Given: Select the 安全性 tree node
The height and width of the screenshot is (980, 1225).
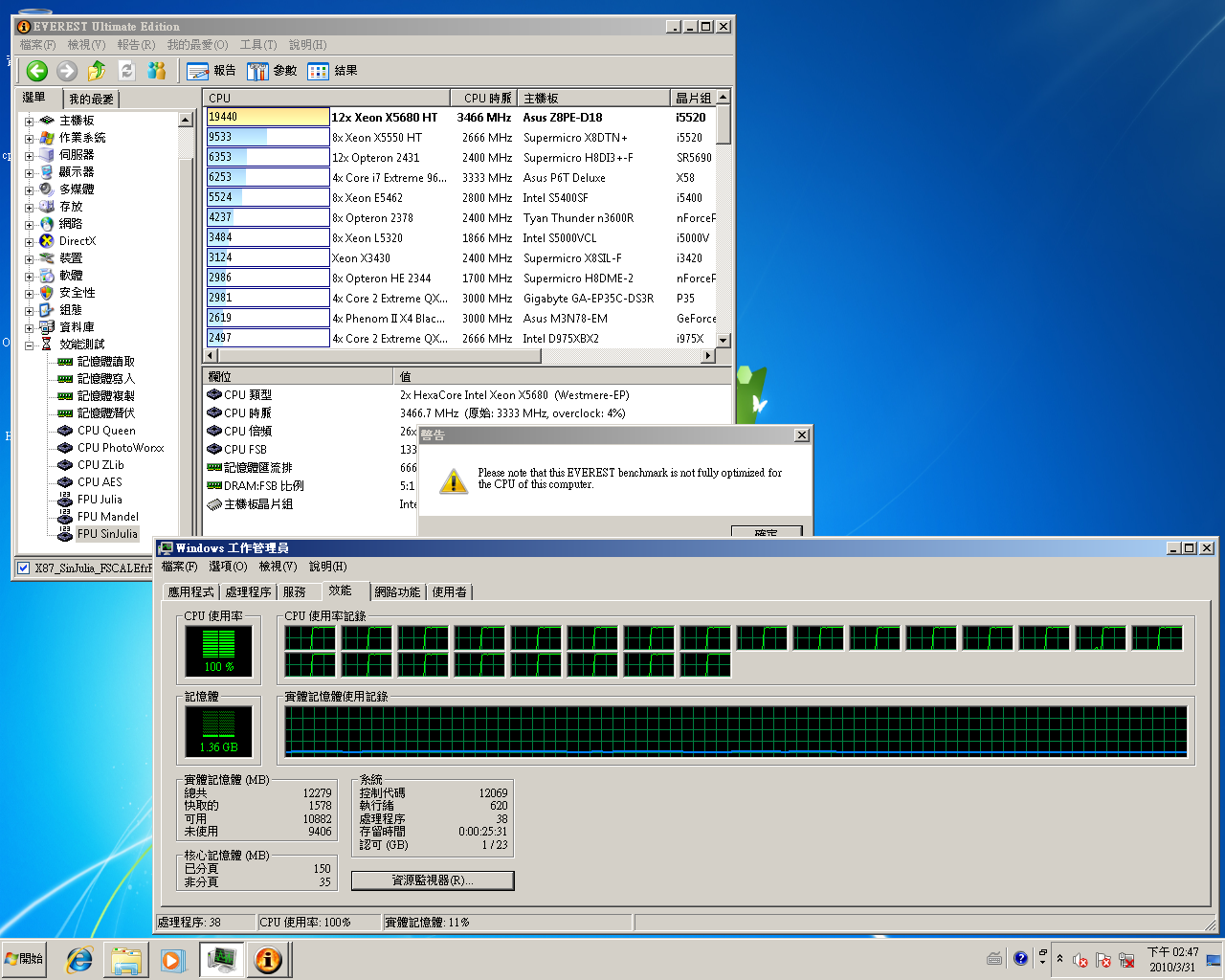Looking at the screenshot, I should [x=77, y=293].
